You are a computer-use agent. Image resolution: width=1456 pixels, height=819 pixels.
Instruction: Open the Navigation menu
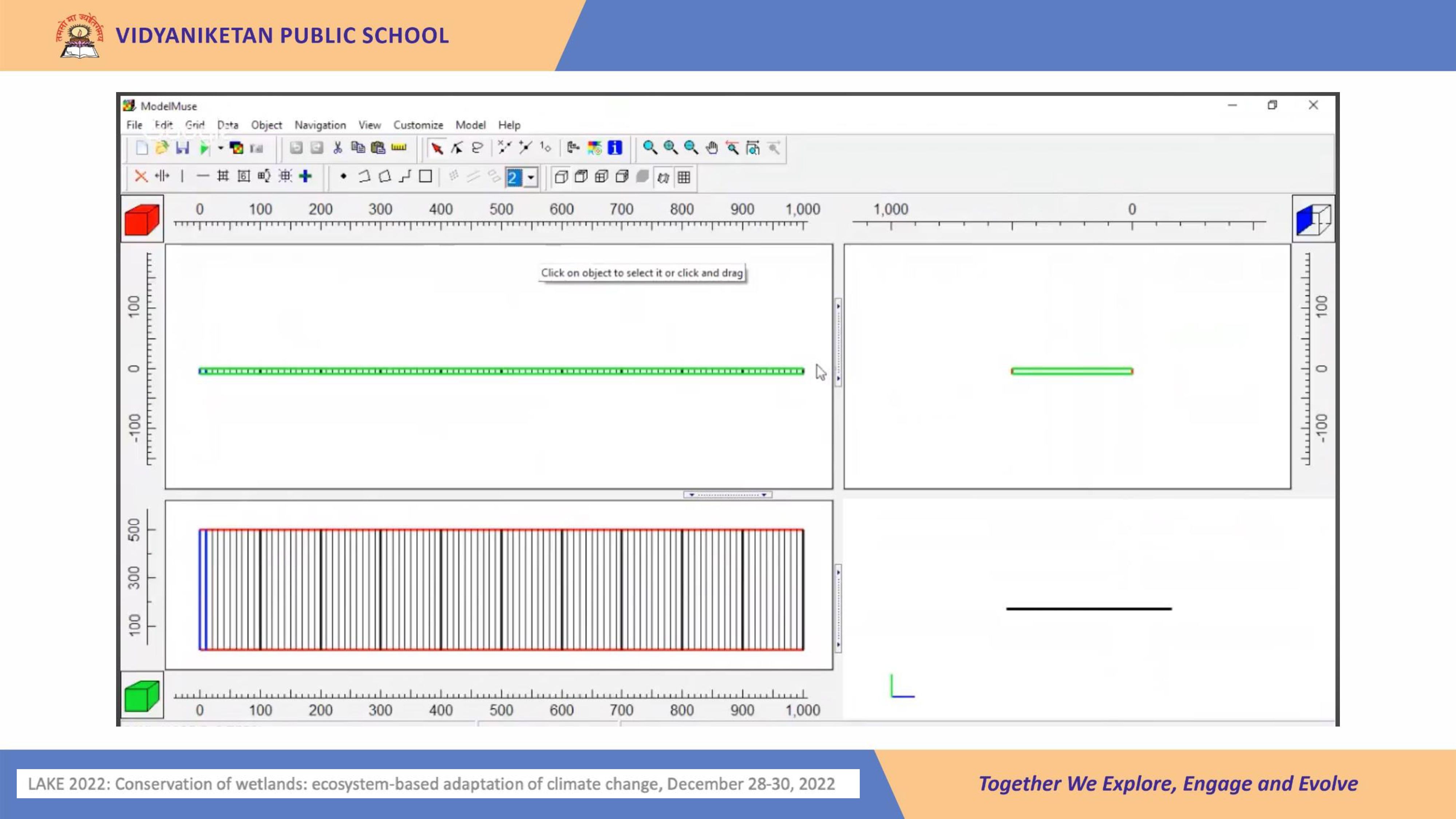(x=320, y=125)
